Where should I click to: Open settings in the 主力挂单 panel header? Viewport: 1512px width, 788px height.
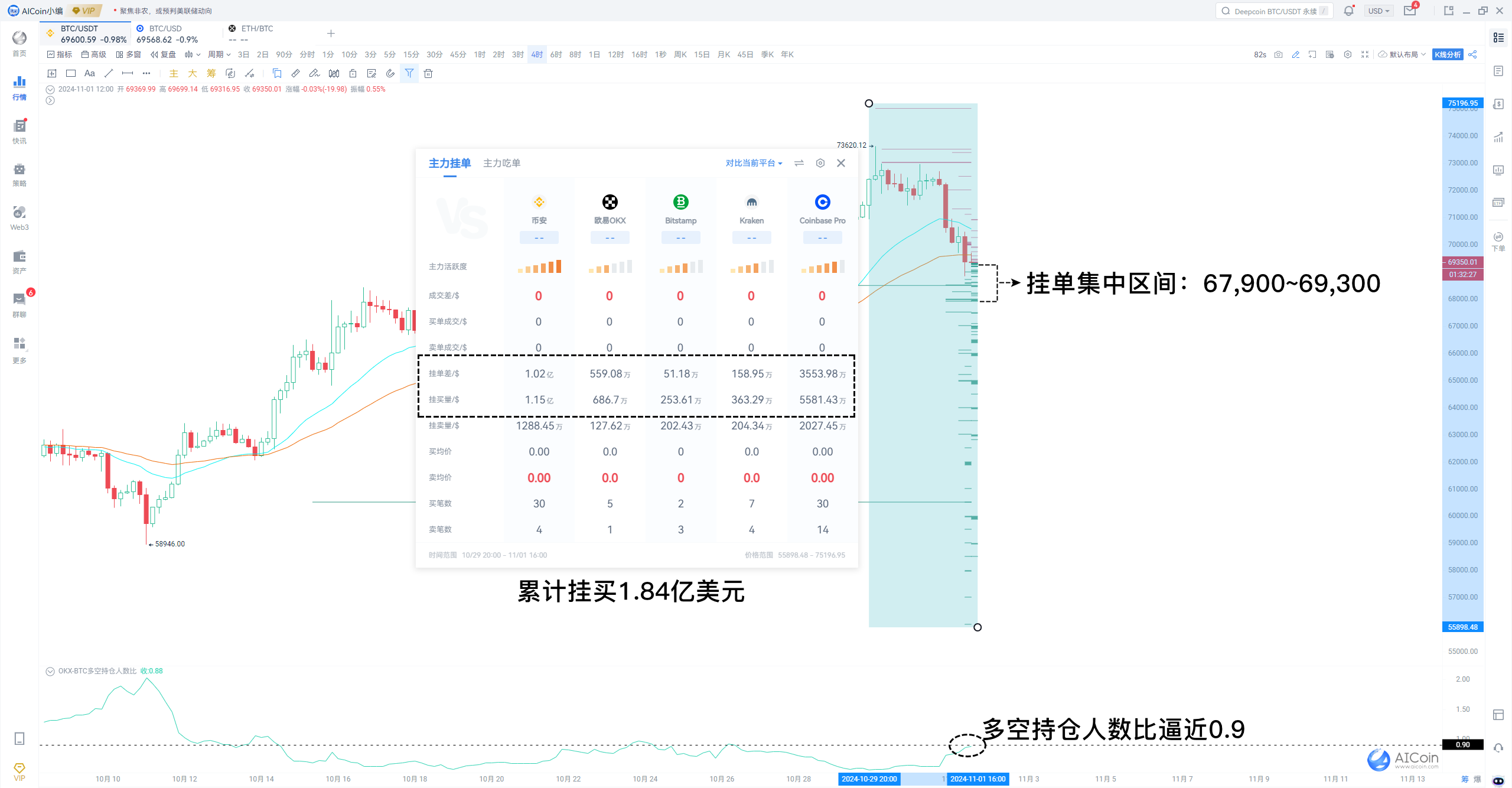820,163
